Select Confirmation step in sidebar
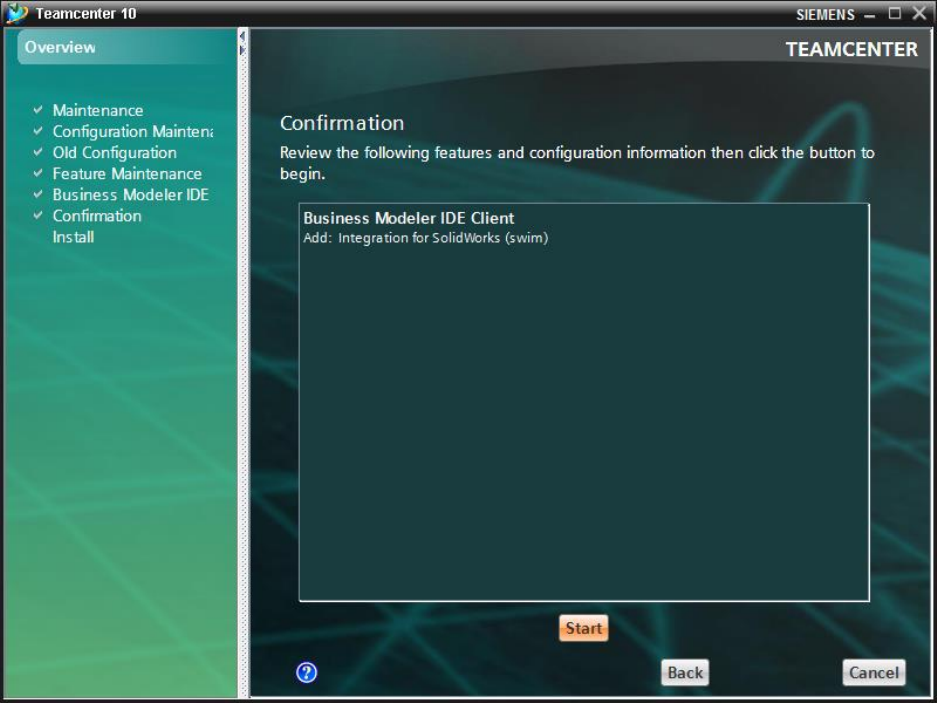The height and width of the screenshot is (703, 937). (97, 215)
